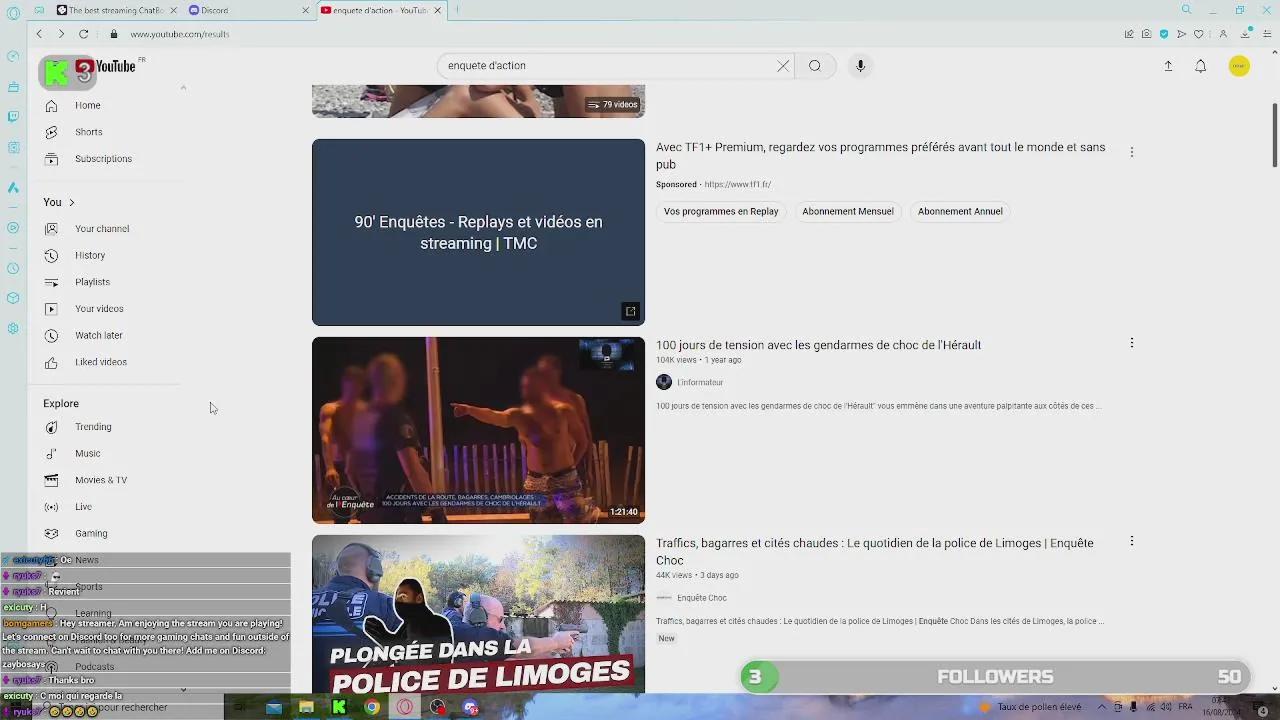This screenshot has height=720, width=1280.
Task: Close the Discord tab
Action: [x=306, y=10]
